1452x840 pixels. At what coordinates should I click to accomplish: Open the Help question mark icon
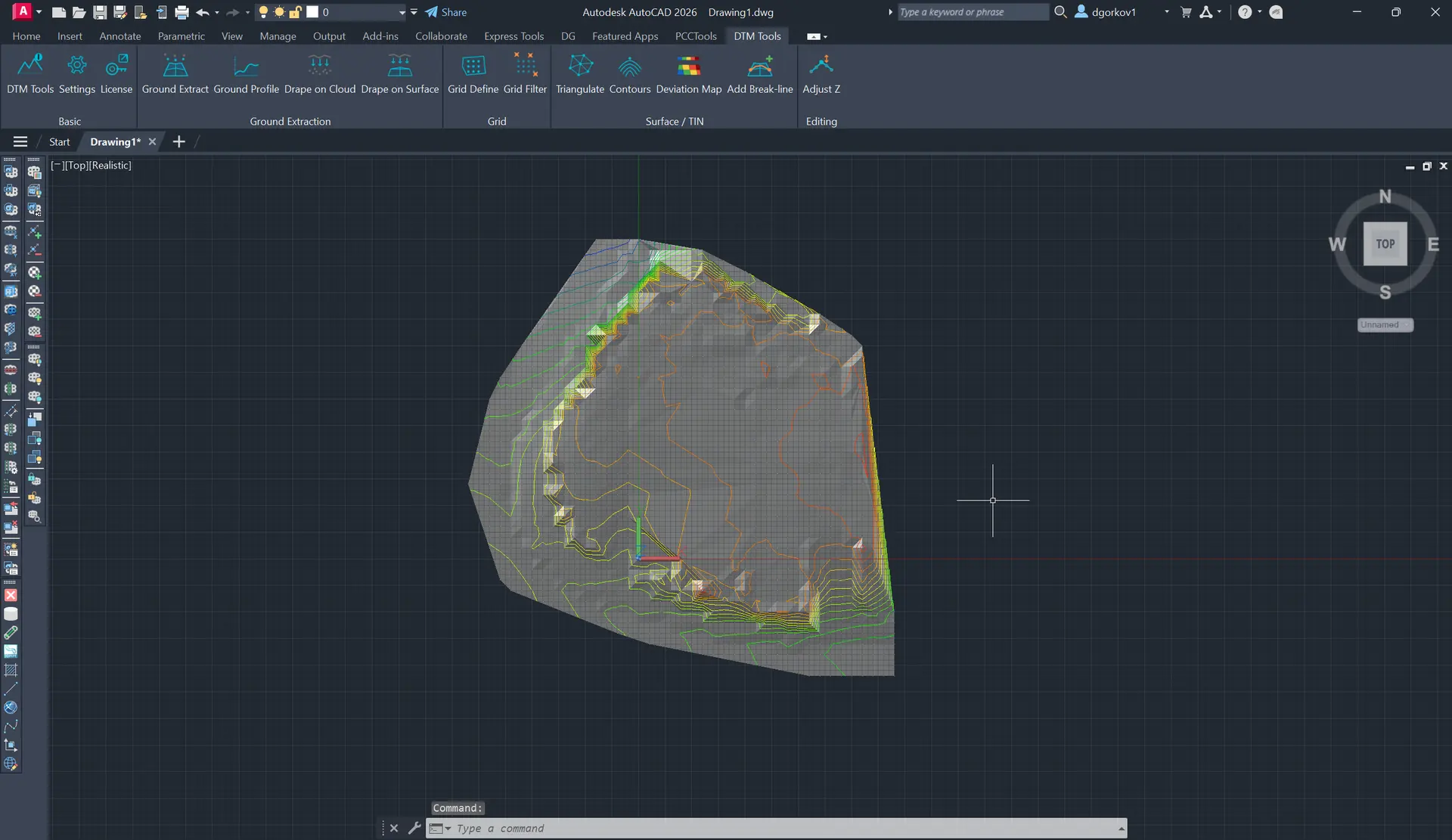tap(1245, 12)
